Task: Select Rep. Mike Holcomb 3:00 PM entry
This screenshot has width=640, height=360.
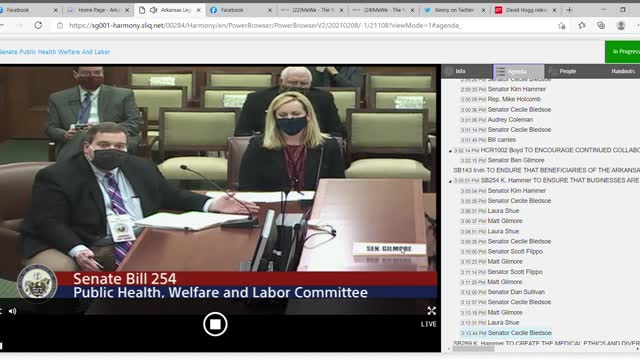Action: (500, 99)
